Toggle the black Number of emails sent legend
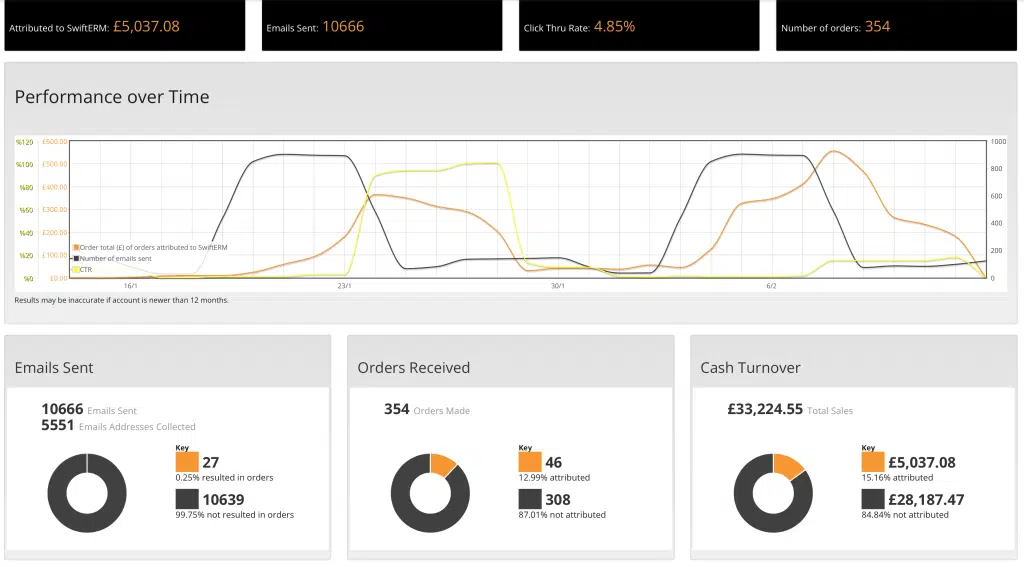 (x=112, y=259)
